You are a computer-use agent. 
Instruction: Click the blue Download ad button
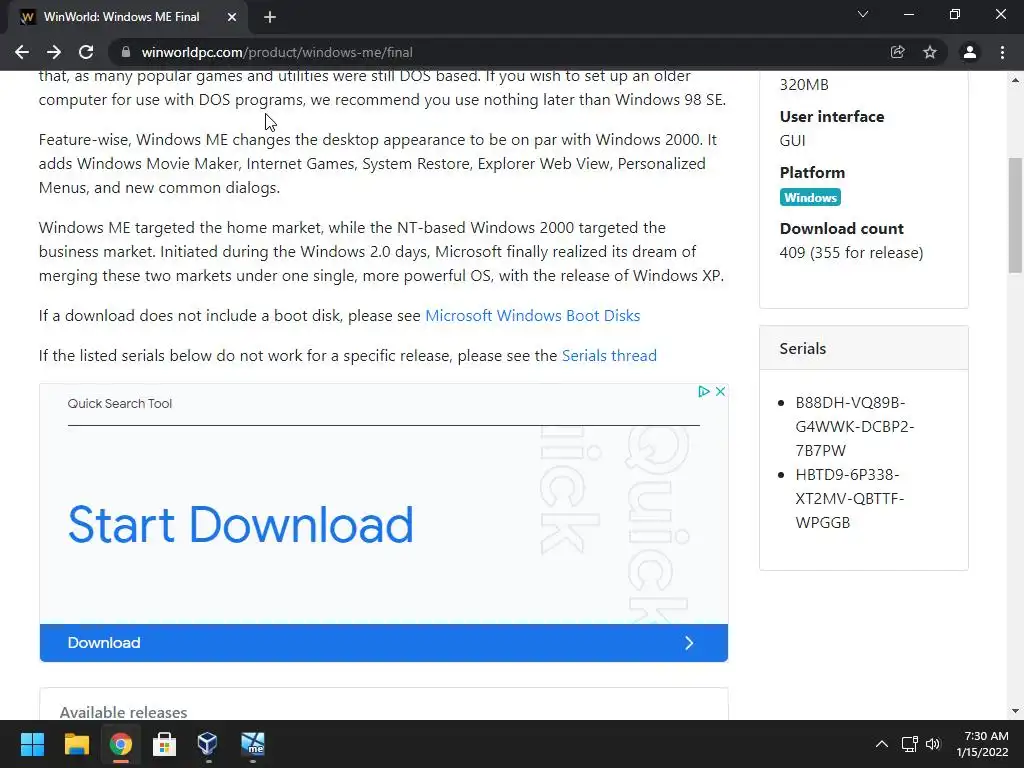pos(383,643)
